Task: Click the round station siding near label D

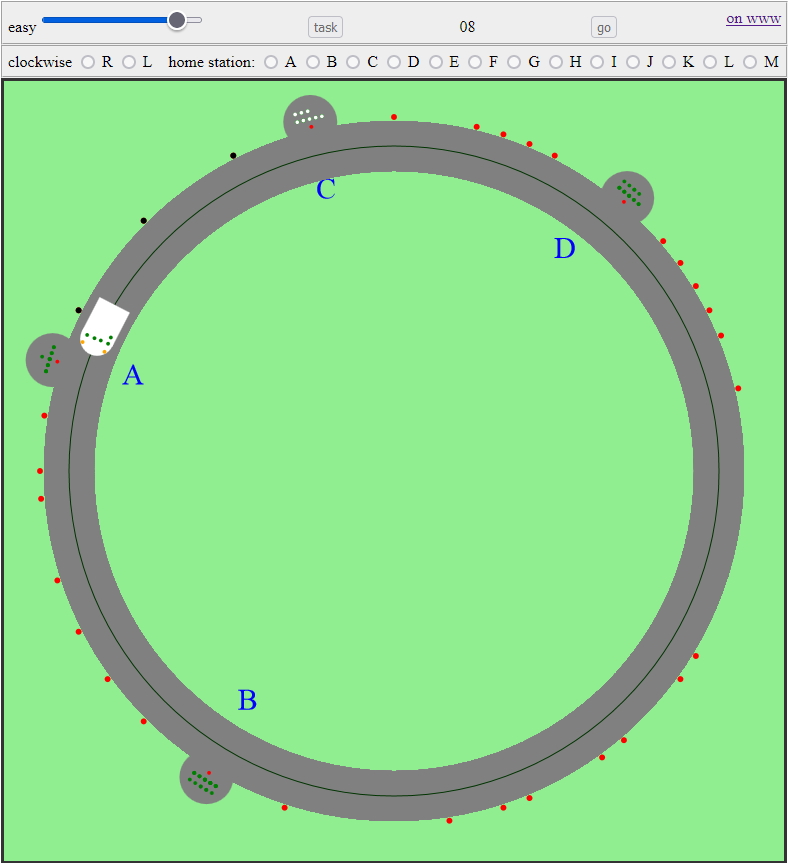Action: click(x=628, y=196)
